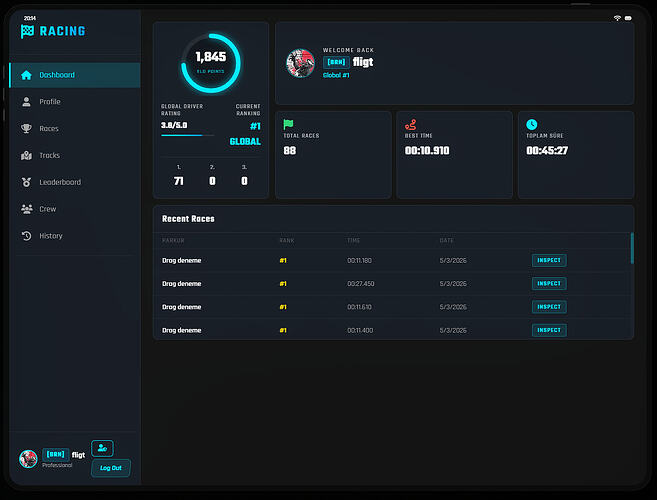Click the Global #1 link under username
Image resolution: width=657 pixels, height=500 pixels.
(336, 75)
